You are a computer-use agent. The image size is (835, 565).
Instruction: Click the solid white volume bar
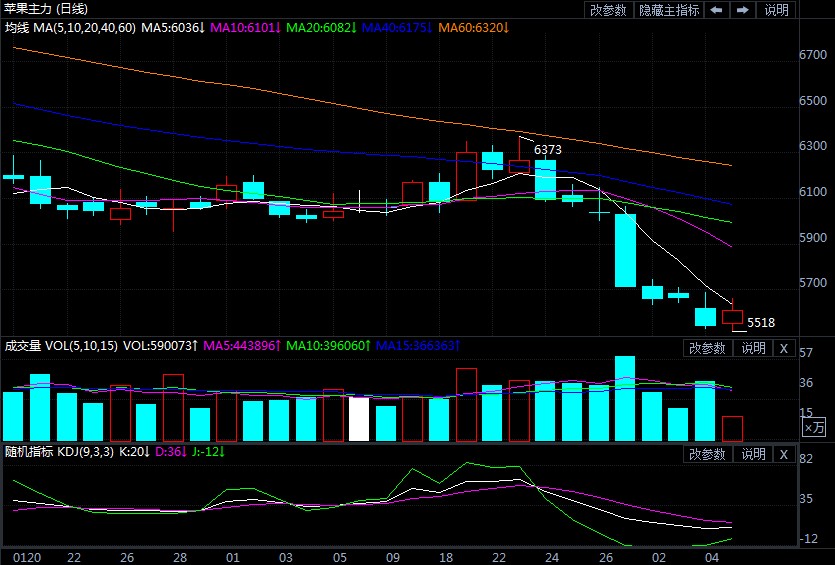click(359, 419)
